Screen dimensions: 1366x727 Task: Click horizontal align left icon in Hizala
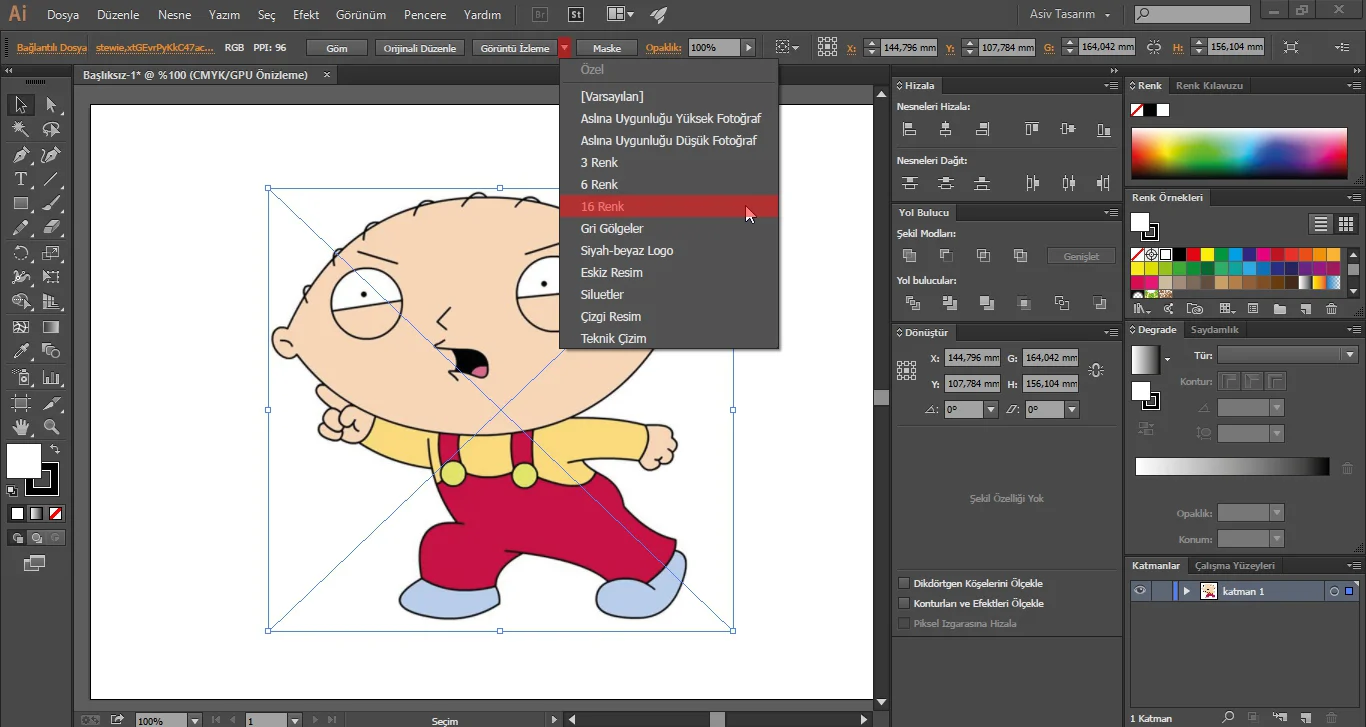[x=909, y=129]
